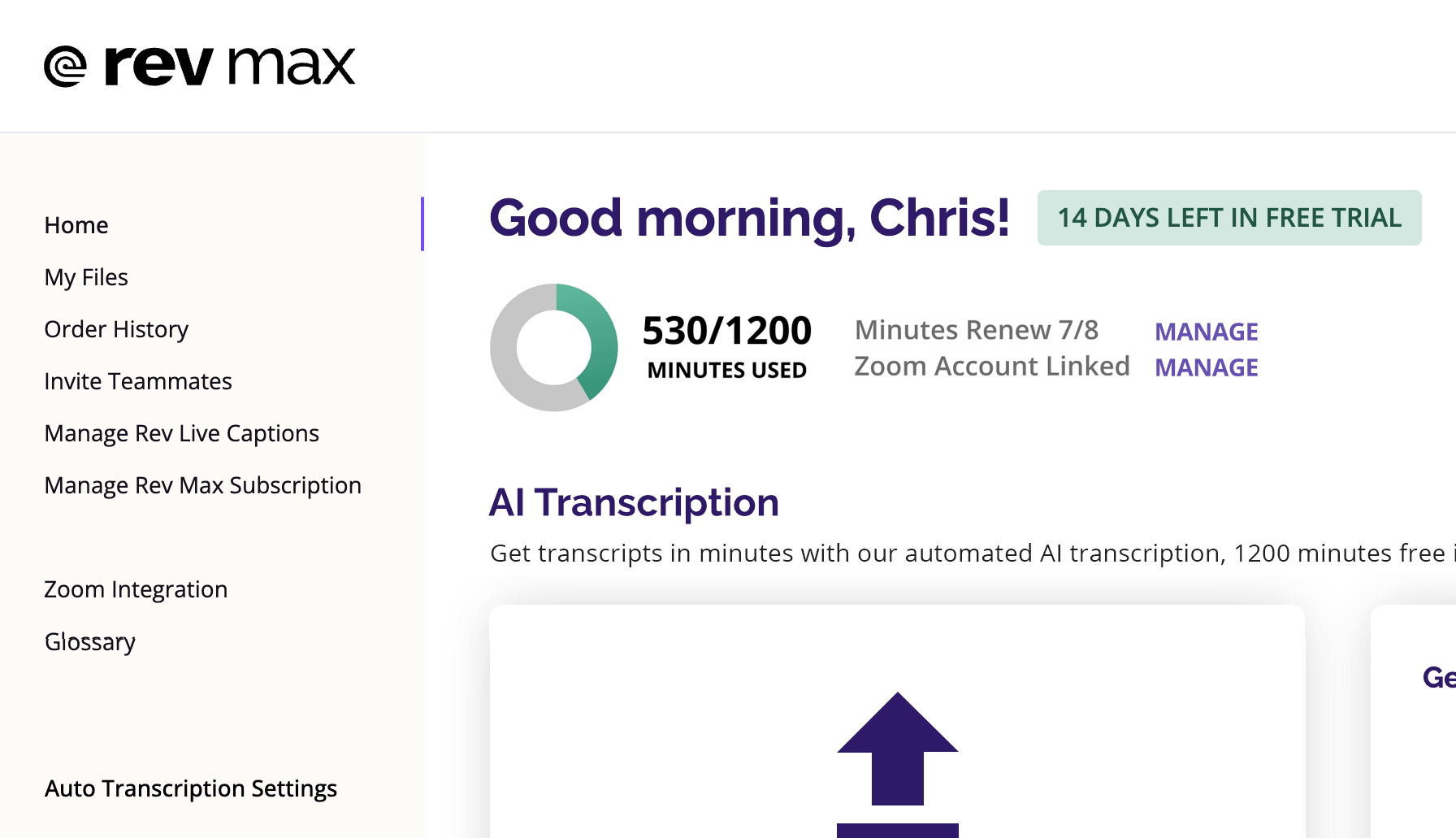Screen dimensions: 1456x838
Task: Click the partially visible right card
Action: click(x=1413, y=722)
